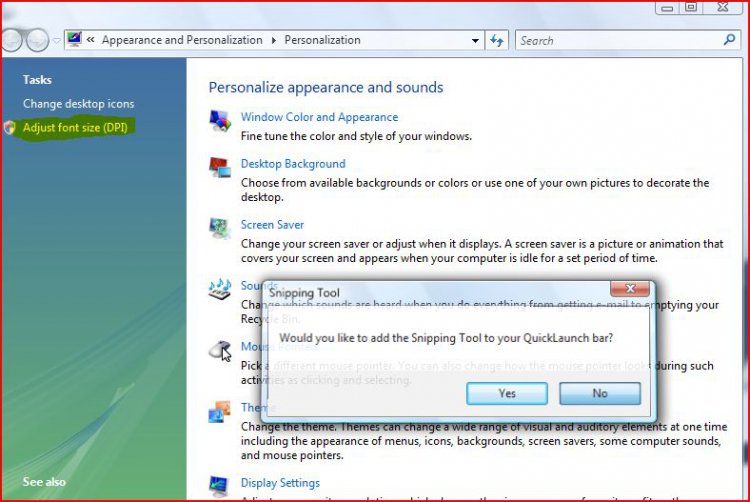This screenshot has width=750, height=502.
Task: Open Window Color and Appearance link
Action: [319, 117]
